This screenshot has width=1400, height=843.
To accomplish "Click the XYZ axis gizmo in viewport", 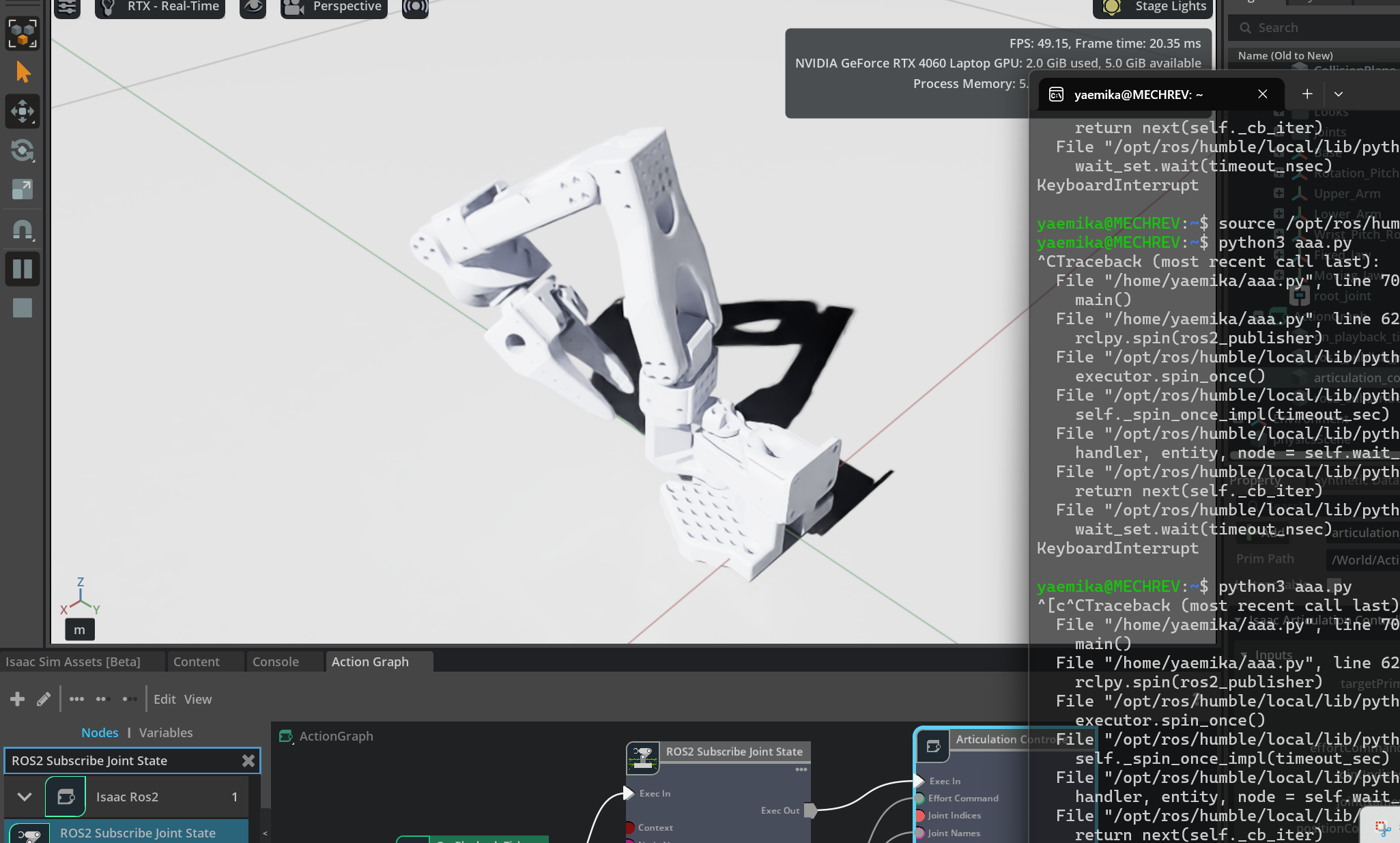I will (81, 597).
